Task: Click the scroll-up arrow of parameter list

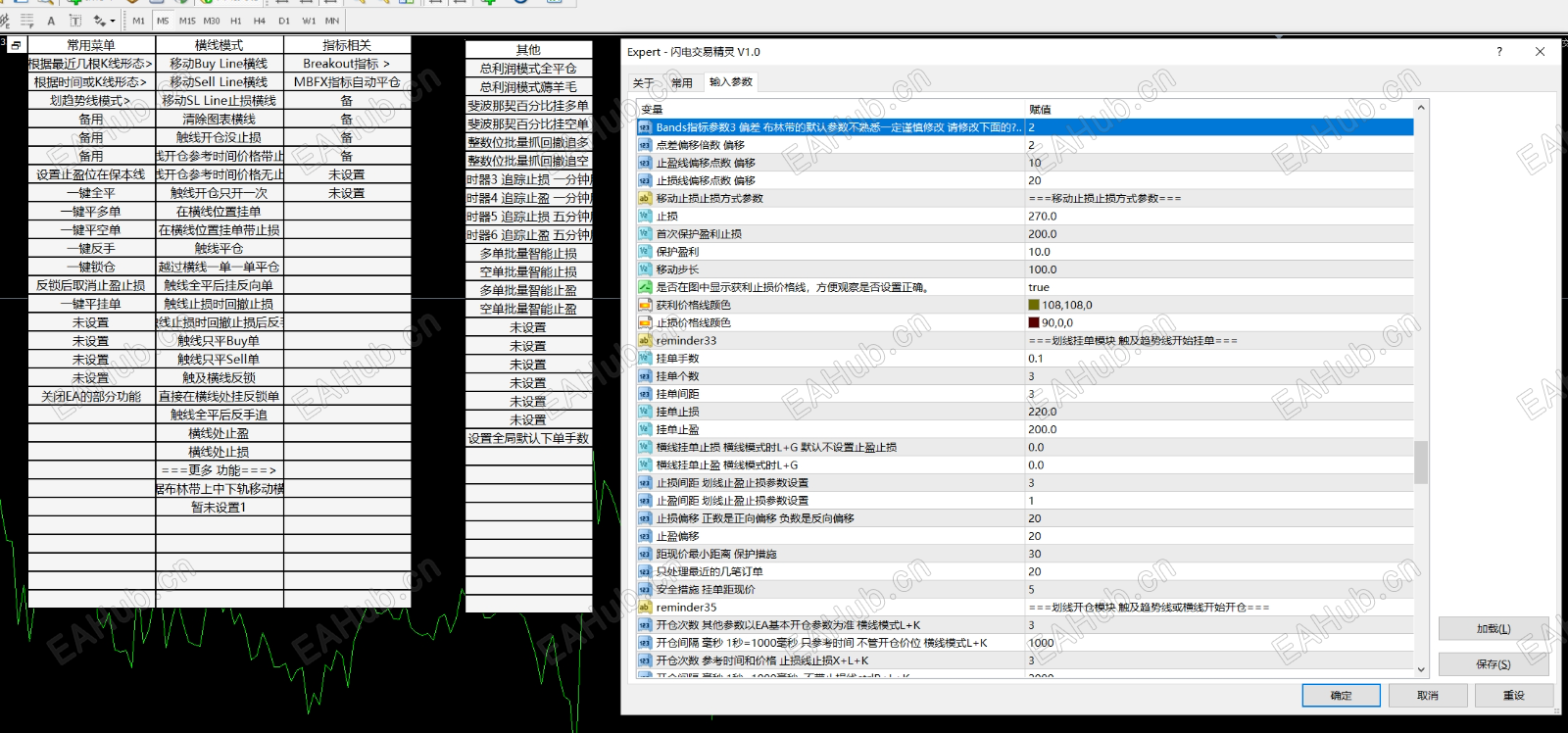Action: [x=1421, y=107]
